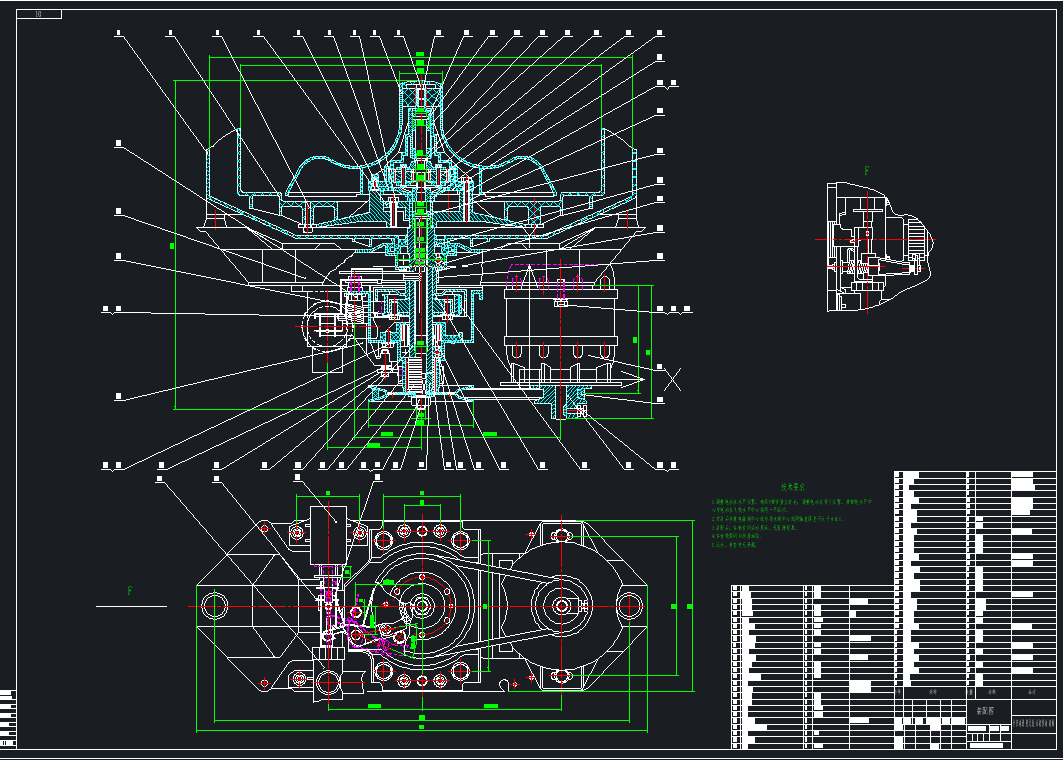Click the "10" sheet number box

[39, 14]
